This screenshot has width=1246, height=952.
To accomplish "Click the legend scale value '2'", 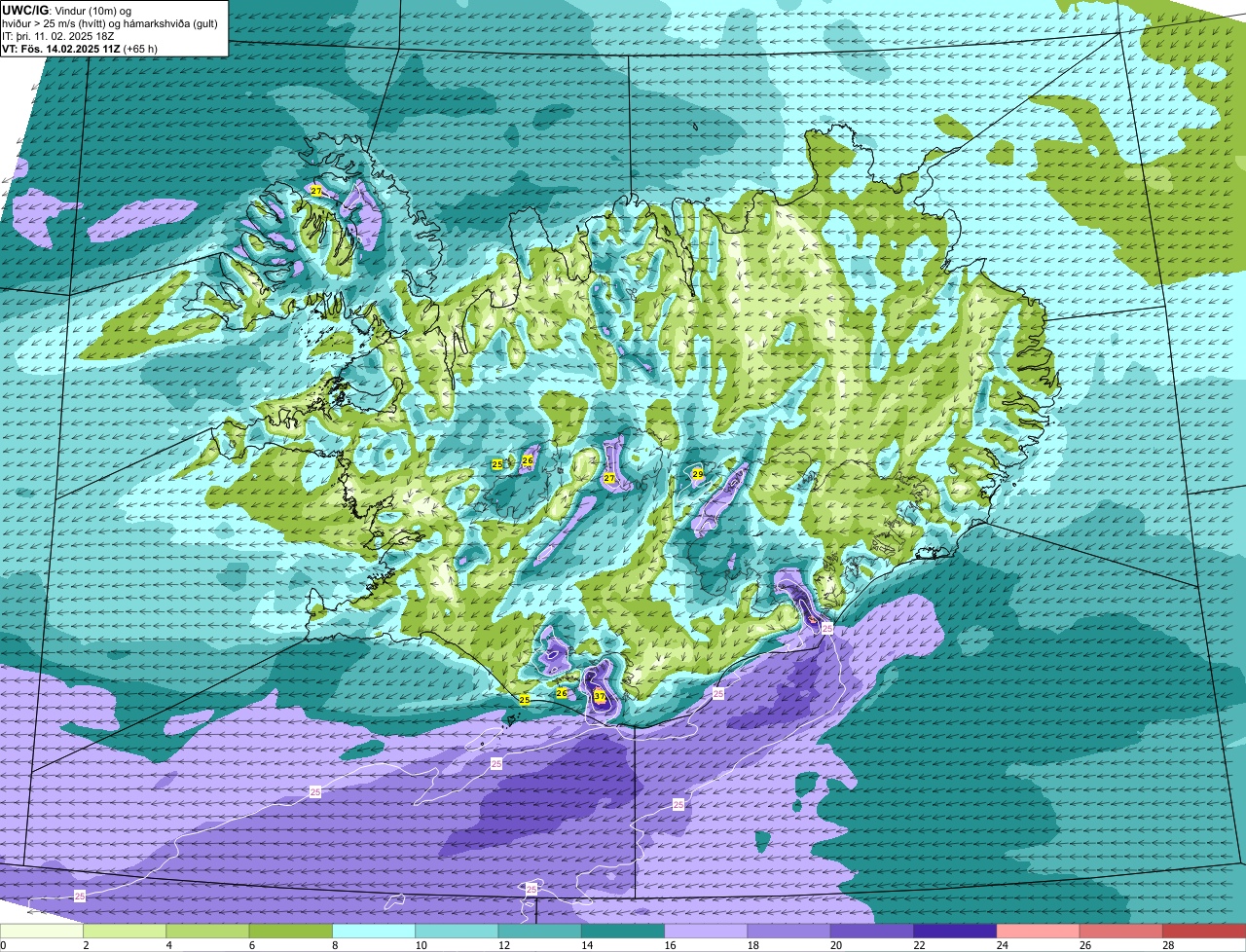I will coord(86,945).
